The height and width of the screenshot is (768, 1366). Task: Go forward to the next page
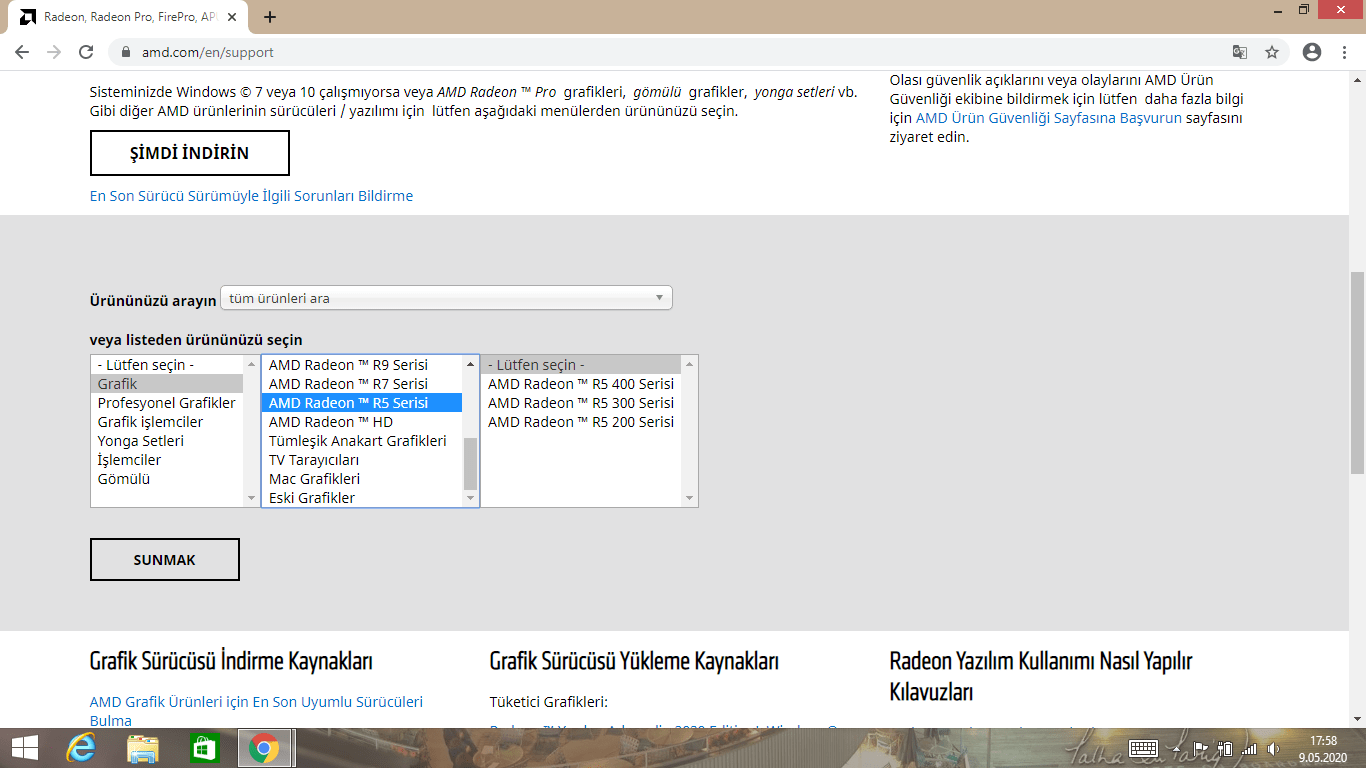click(x=54, y=52)
